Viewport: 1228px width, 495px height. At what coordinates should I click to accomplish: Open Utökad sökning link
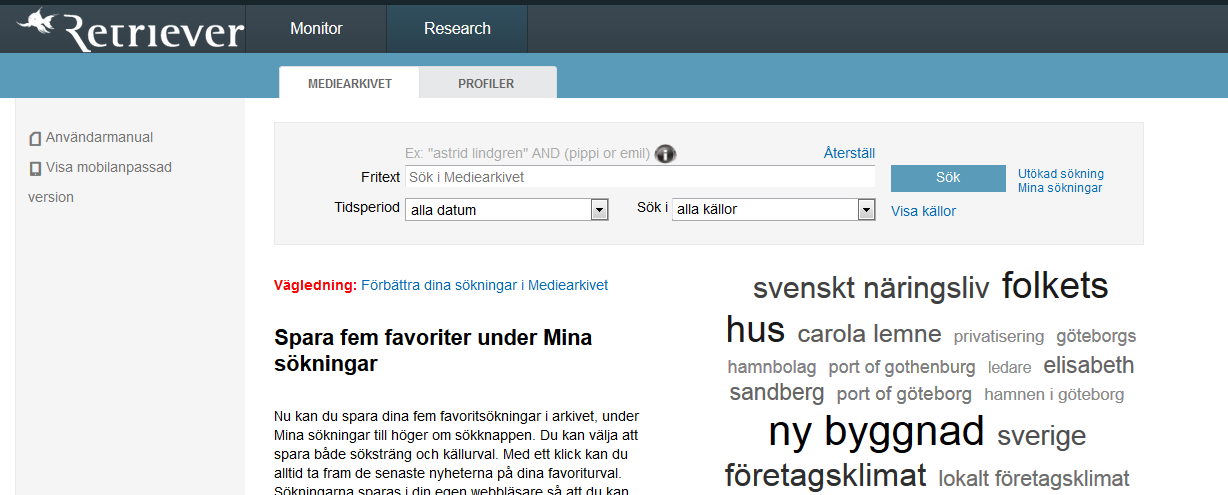pos(1061,174)
